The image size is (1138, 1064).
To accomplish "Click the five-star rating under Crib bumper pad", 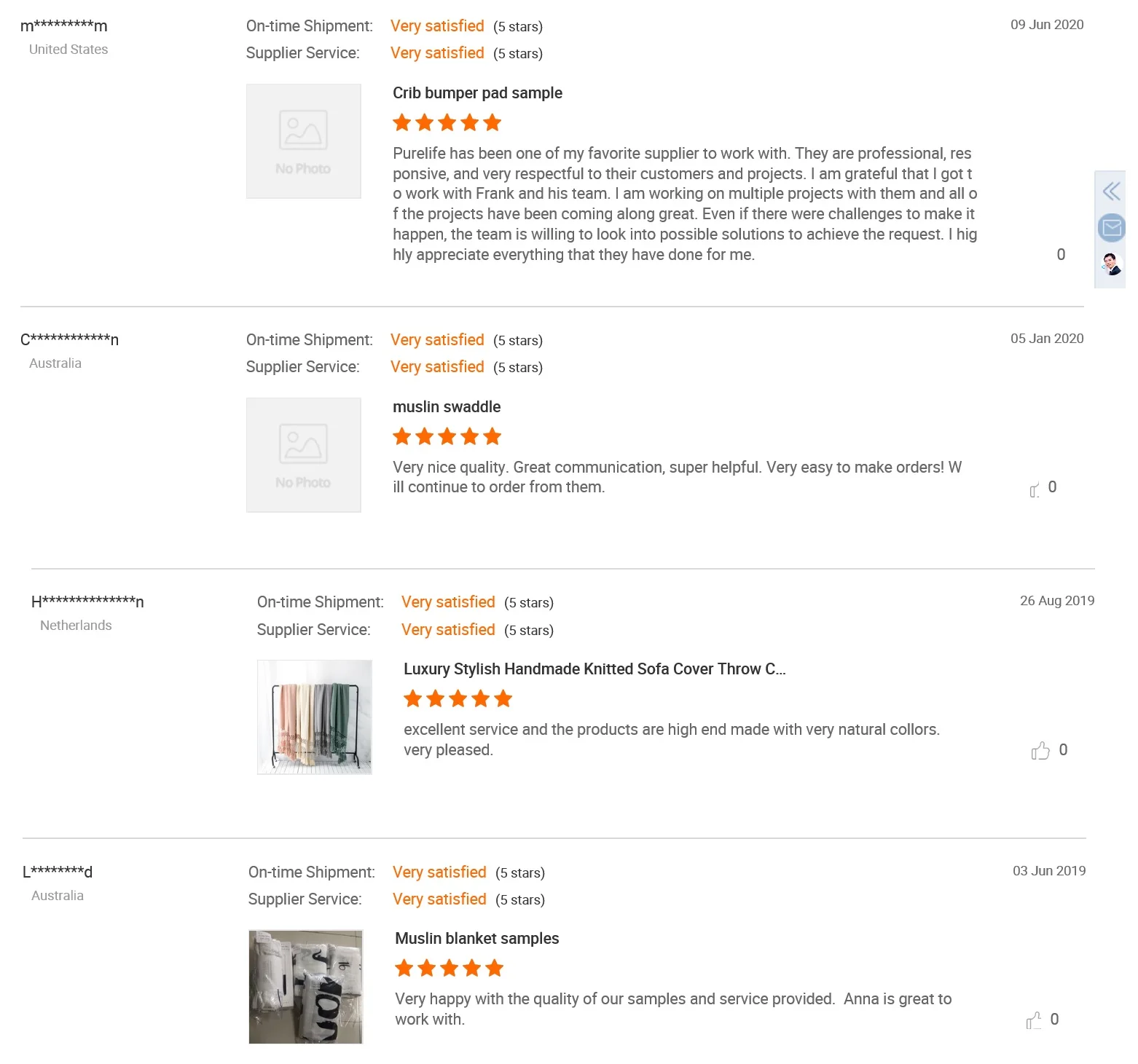I will [447, 123].
